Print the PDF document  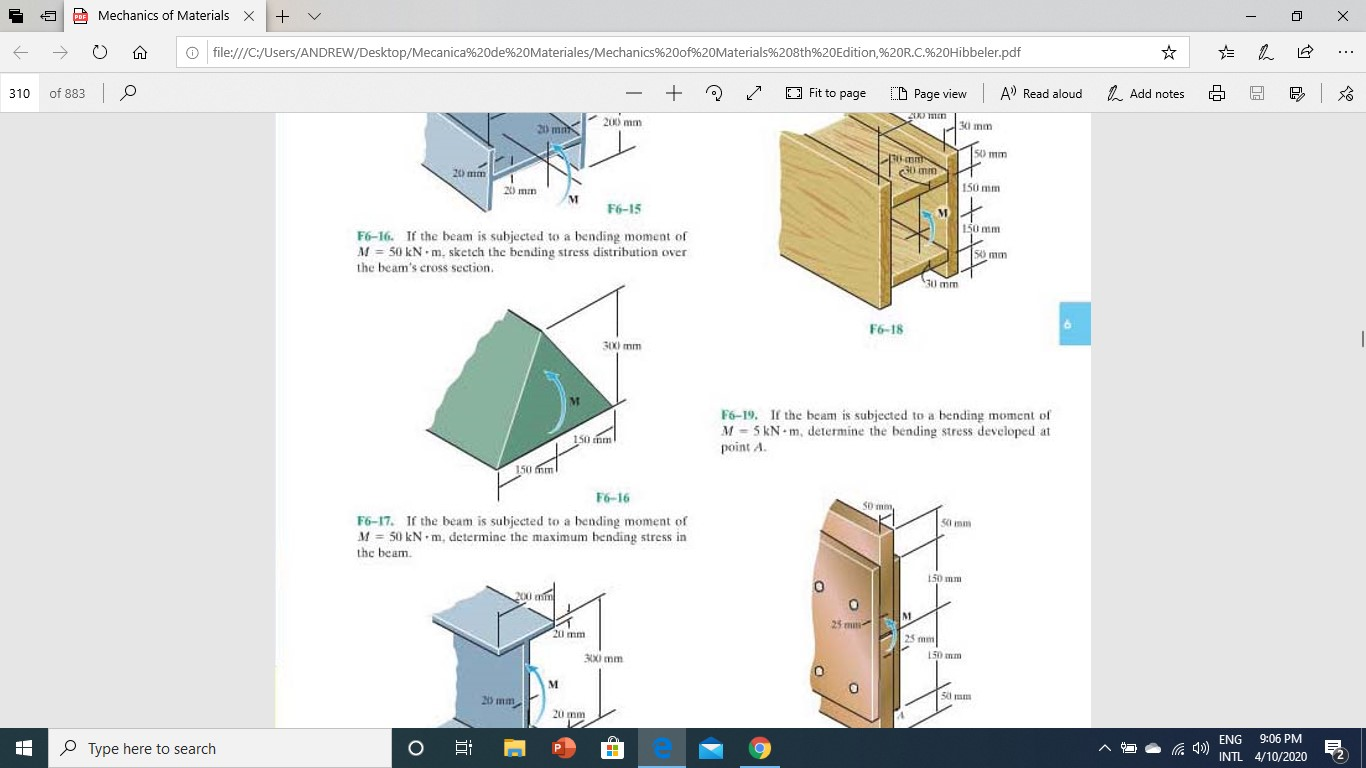(x=1217, y=93)
